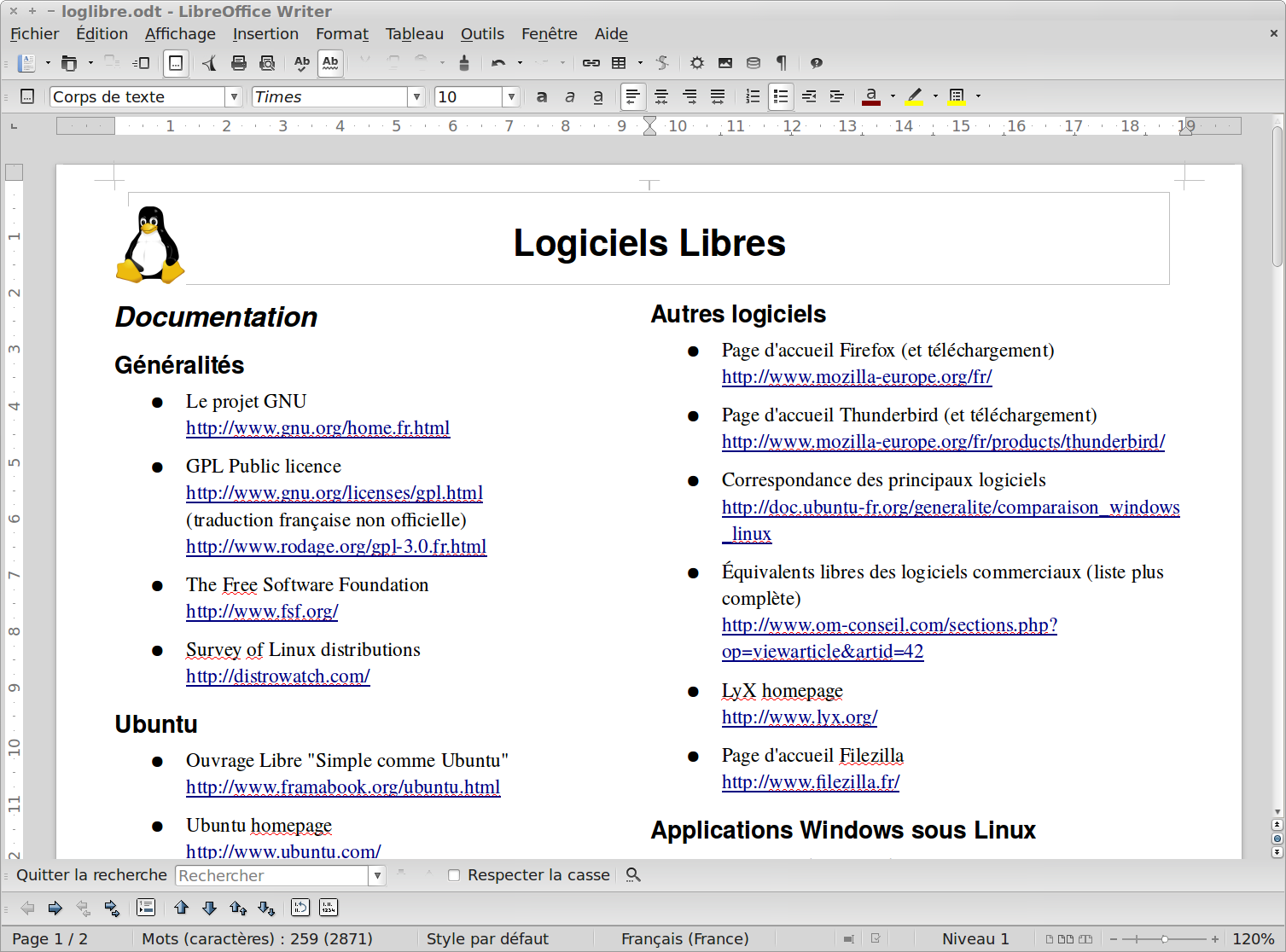The width and height of the screenshot is (1286, 952).
Task: Click link http://www.fsf.org/
Action: coord(262,612)
